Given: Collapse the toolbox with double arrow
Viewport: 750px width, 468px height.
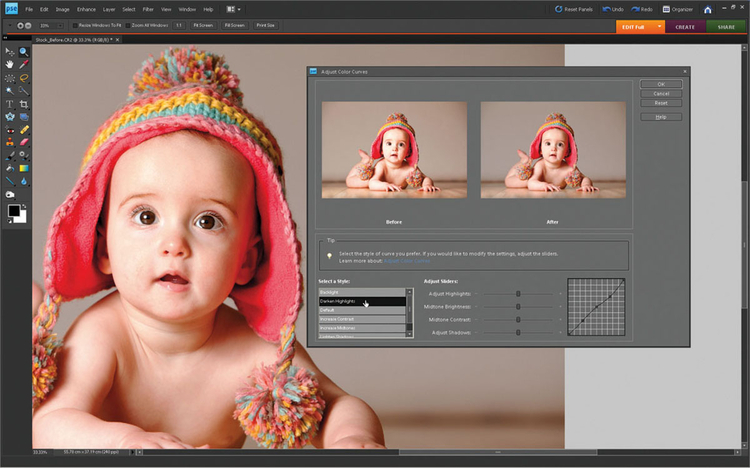Looking at the screenshot, I should pyautogui.click(x=5, y=37).
